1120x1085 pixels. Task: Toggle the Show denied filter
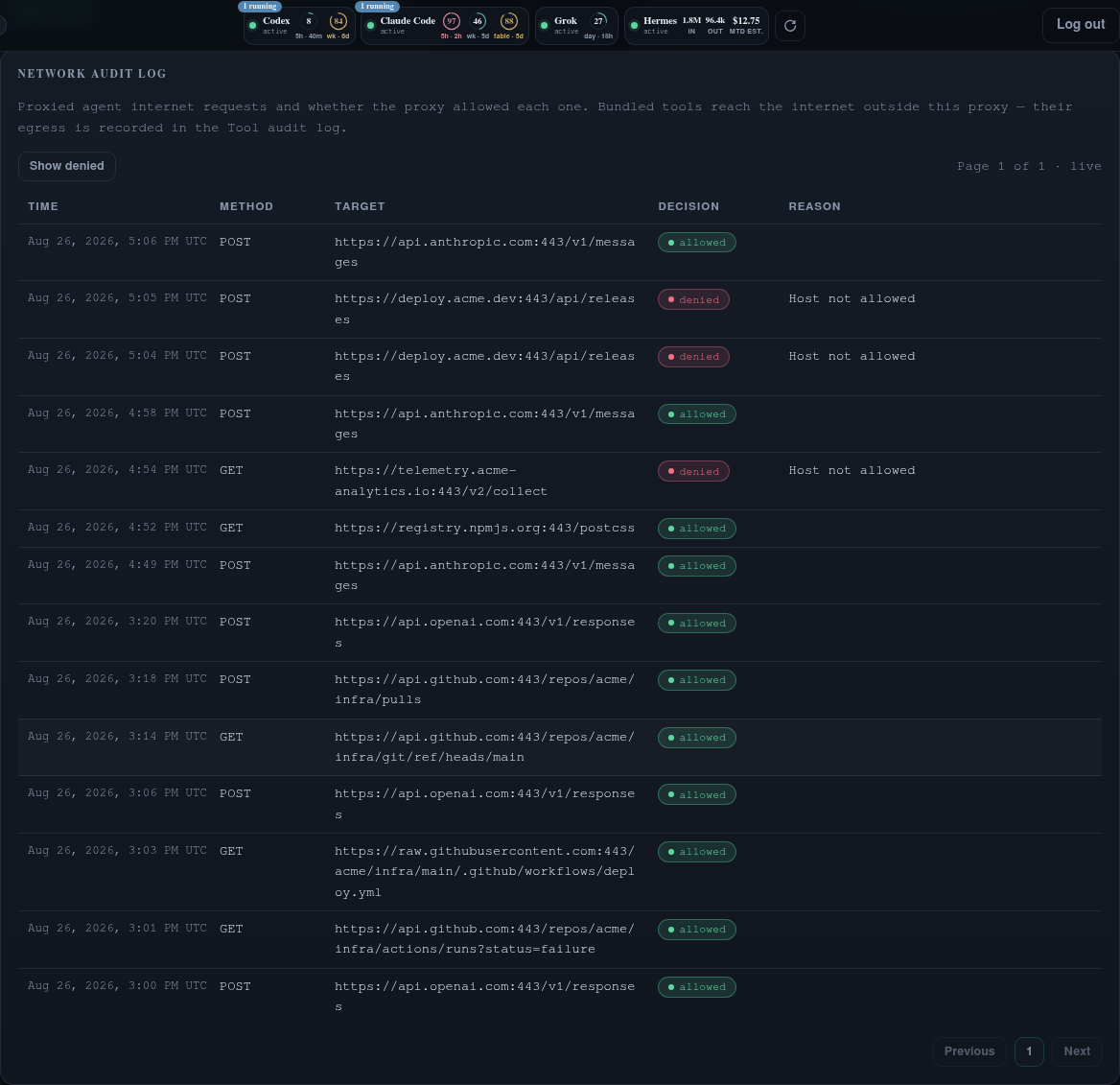[66, 166]
